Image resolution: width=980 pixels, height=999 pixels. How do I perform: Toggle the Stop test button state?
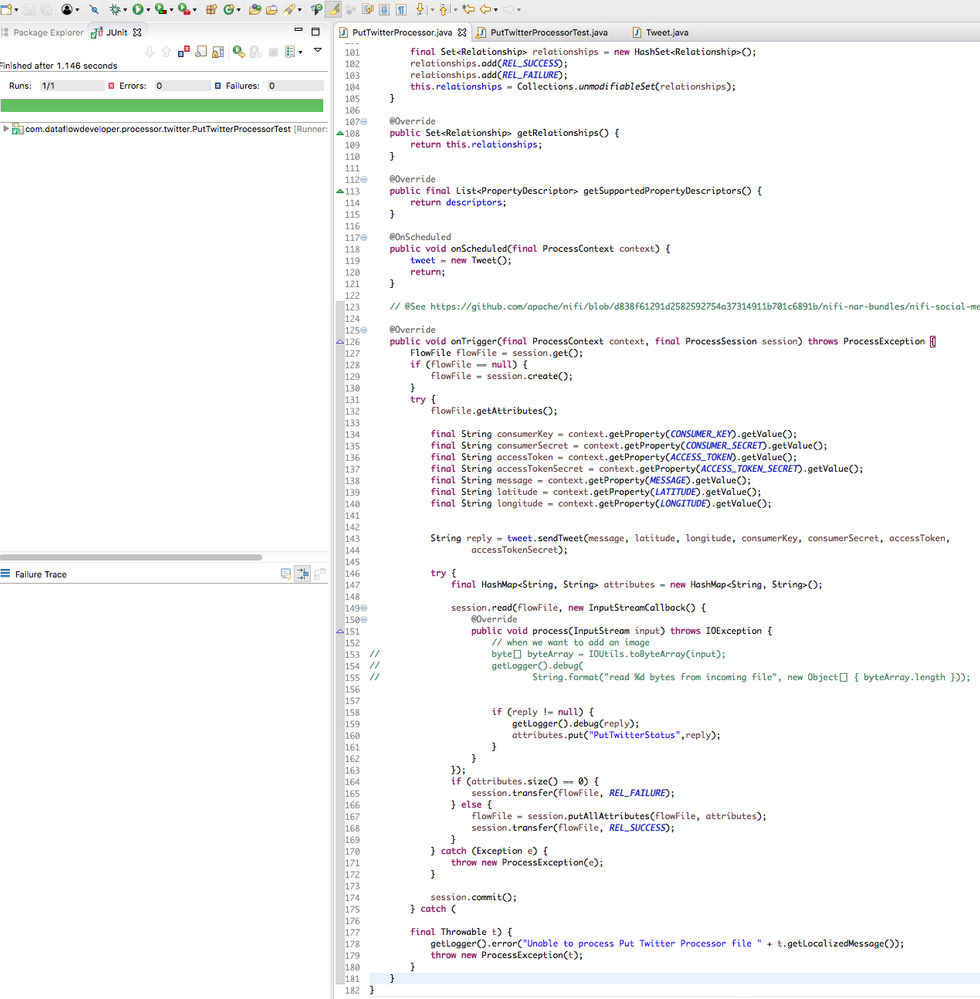click(274, 50)
